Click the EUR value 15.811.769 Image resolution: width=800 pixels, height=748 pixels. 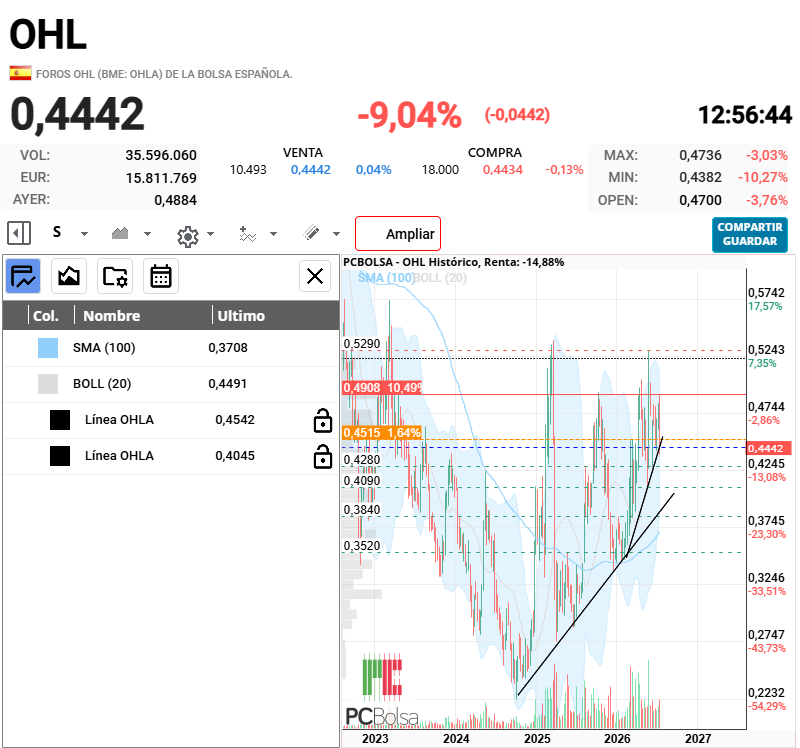(161, 178)
